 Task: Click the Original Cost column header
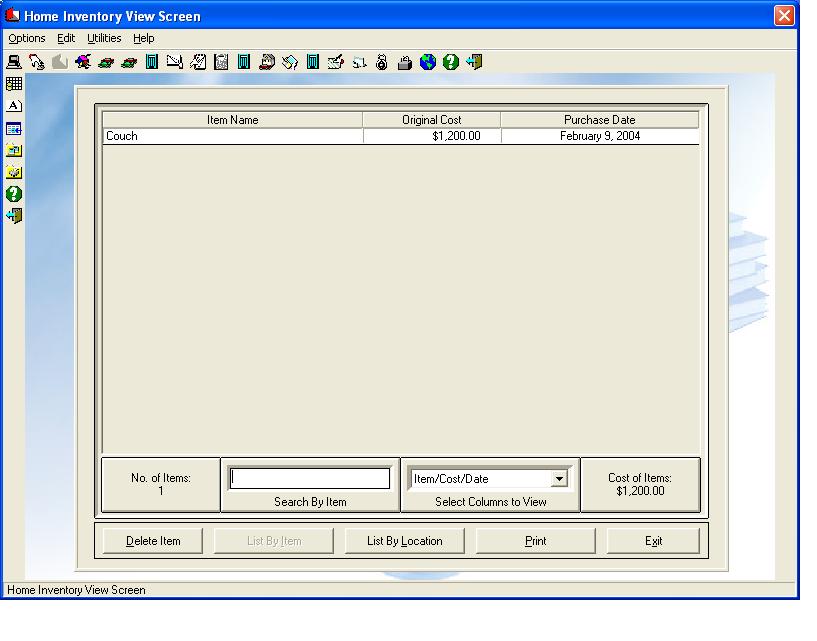(431, 120)
